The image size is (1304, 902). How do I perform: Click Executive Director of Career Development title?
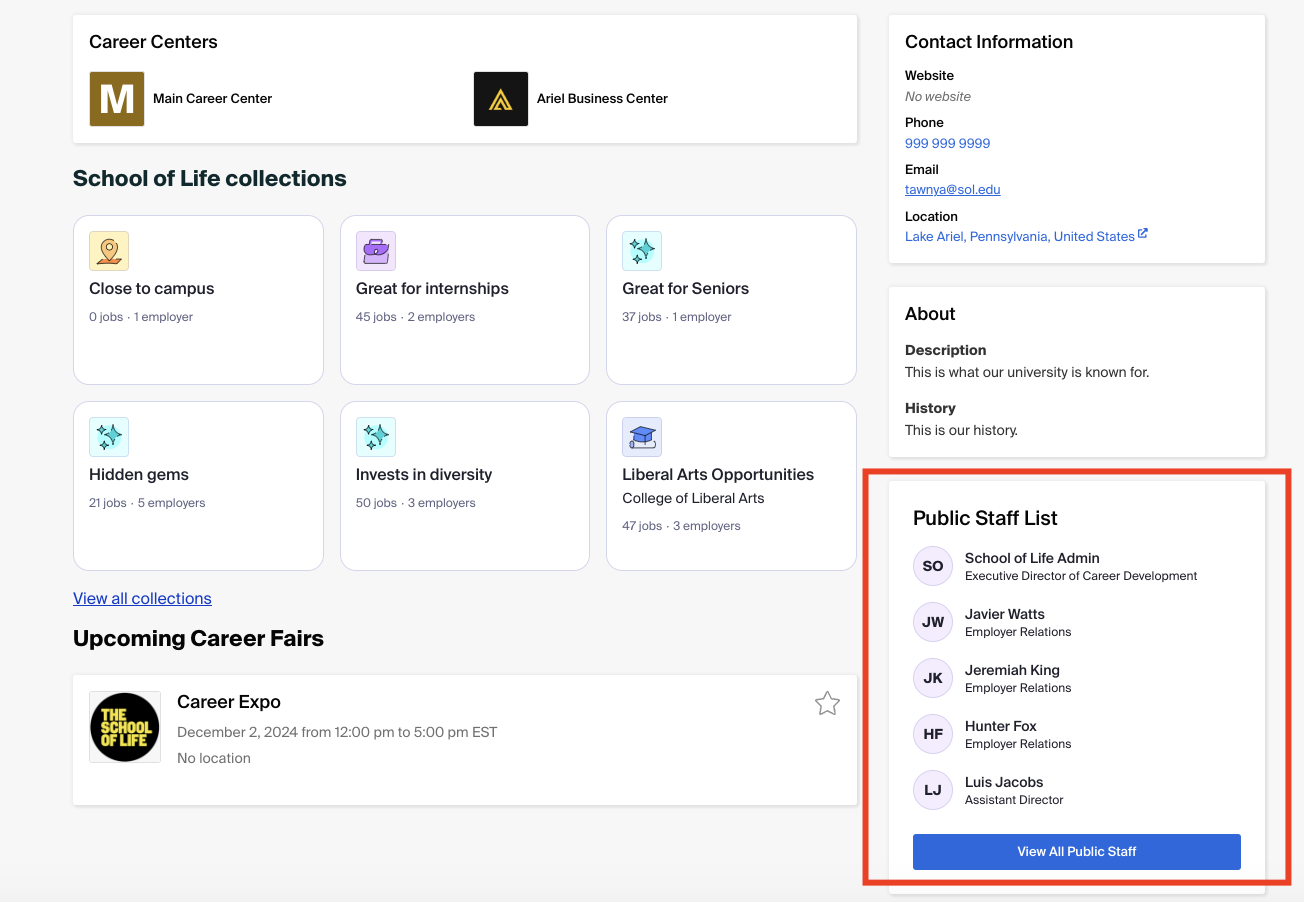1081,576
